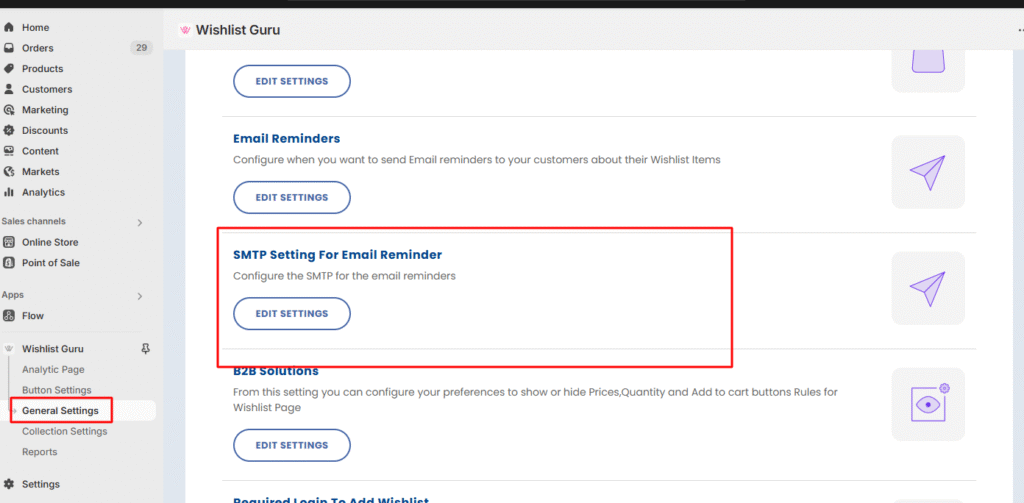Screen dimensions: 1024x503
Task: Click the Marketing target icon
Action: point(9,110)
